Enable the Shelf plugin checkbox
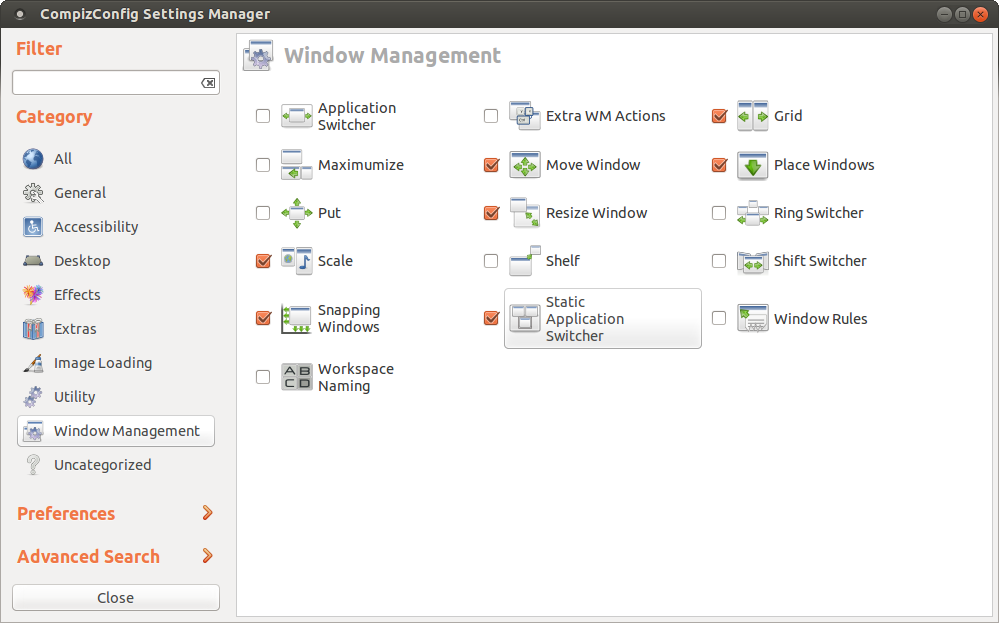 coord(491,261)
